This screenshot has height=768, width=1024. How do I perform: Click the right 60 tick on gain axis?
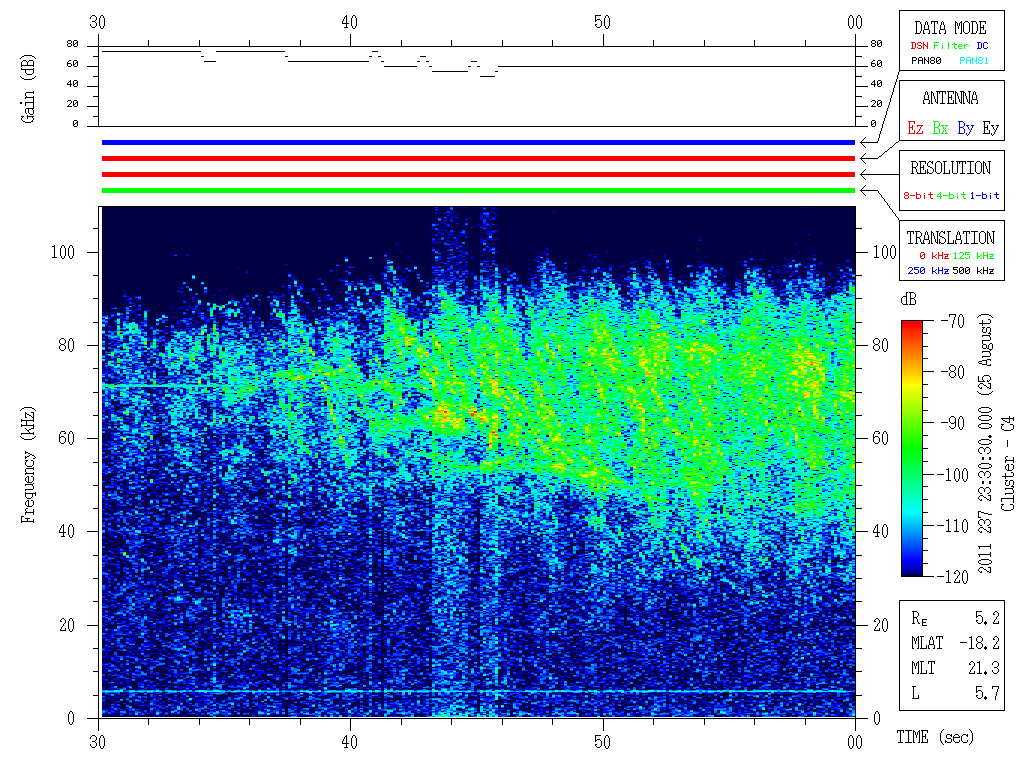click(x=876, y=64)
